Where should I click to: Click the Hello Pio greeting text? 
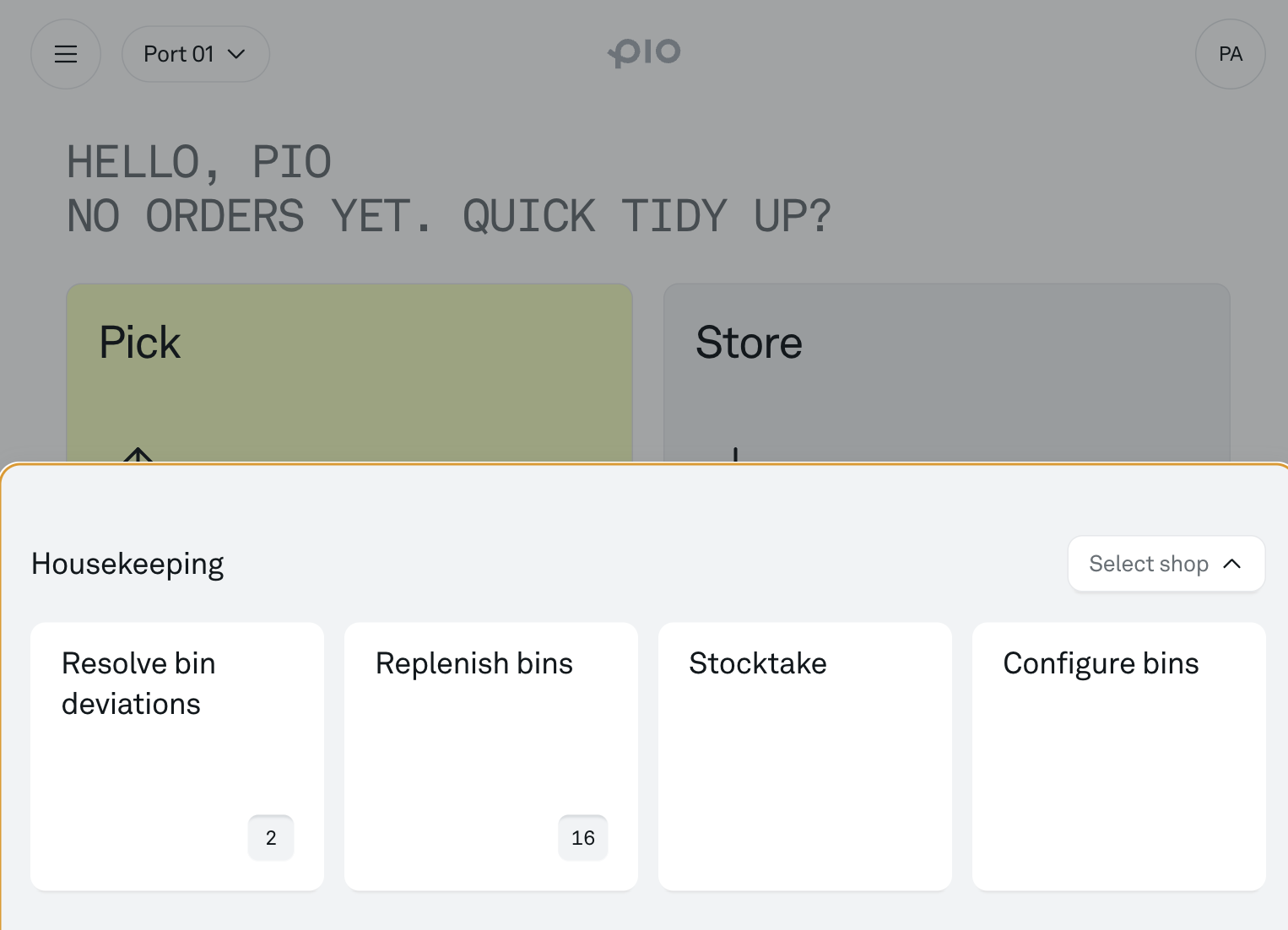pyautogui.click(x=199, y=162)
